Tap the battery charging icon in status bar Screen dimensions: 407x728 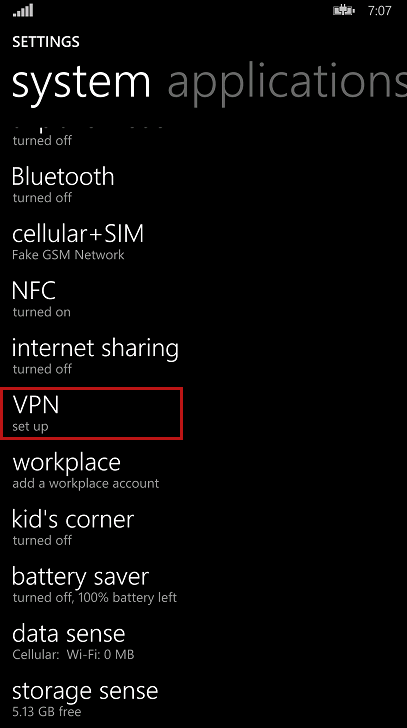(x=344, y=10)
